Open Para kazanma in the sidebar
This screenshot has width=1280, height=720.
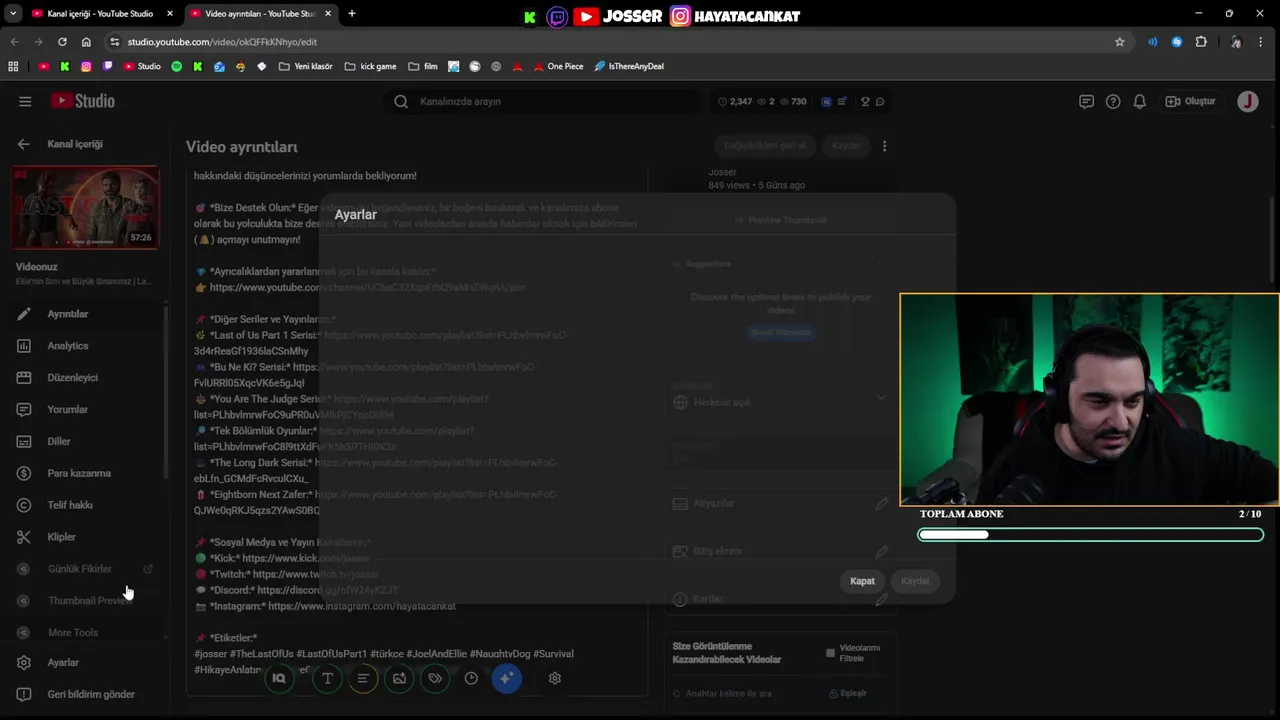point(82,474)
